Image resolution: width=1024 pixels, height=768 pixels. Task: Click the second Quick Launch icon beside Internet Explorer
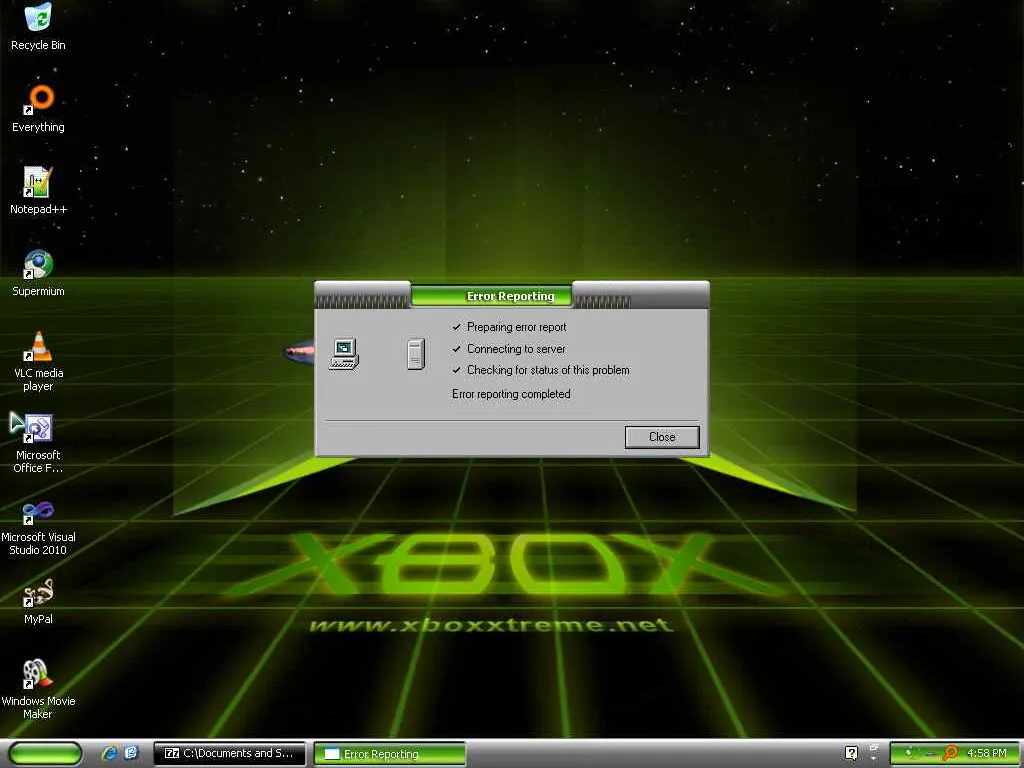pyautogui.click(x=131, y=753)
